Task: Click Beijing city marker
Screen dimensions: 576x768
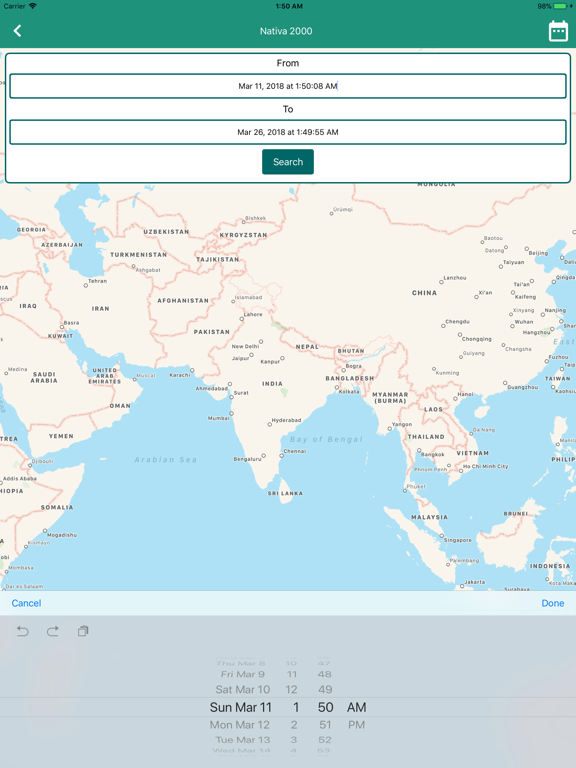Action: [x=527, y=249]
